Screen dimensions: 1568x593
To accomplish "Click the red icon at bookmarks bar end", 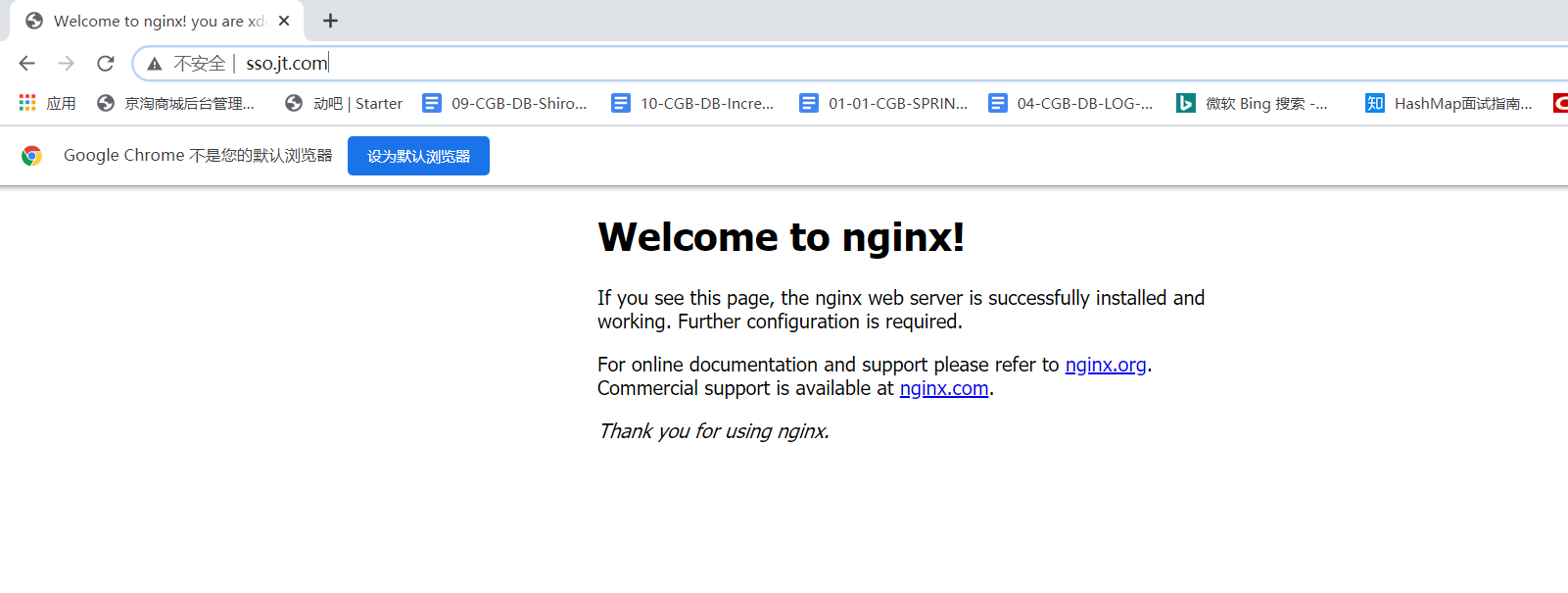I will pyautogui.click(x=1561, y=103).
